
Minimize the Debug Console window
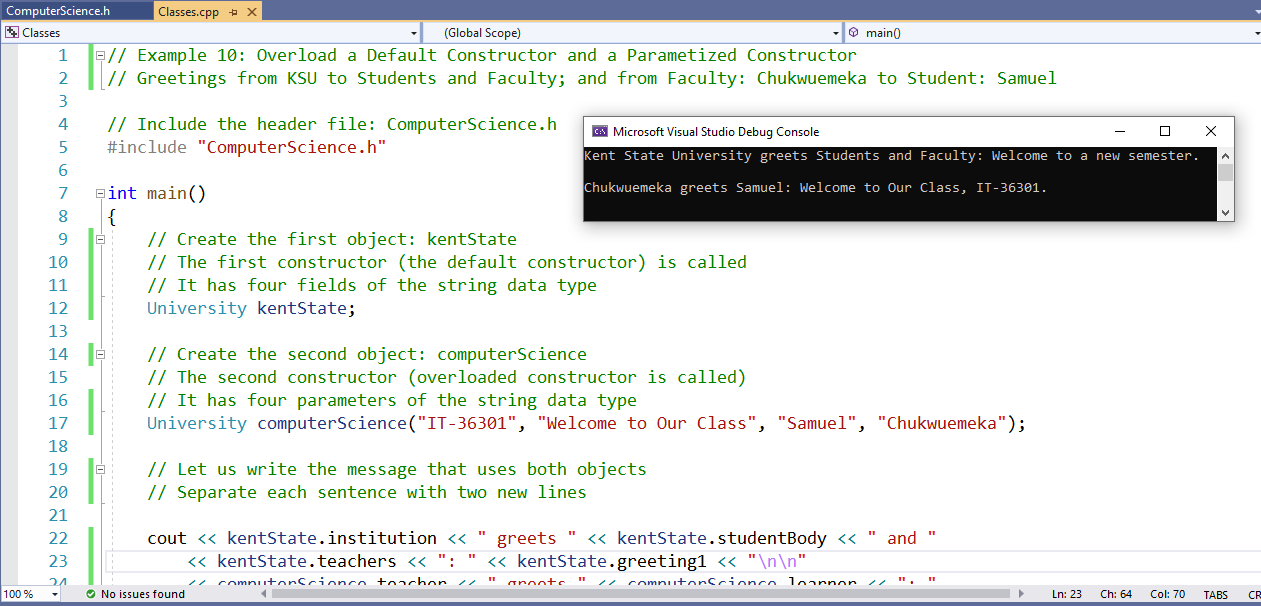(1118, 131)
